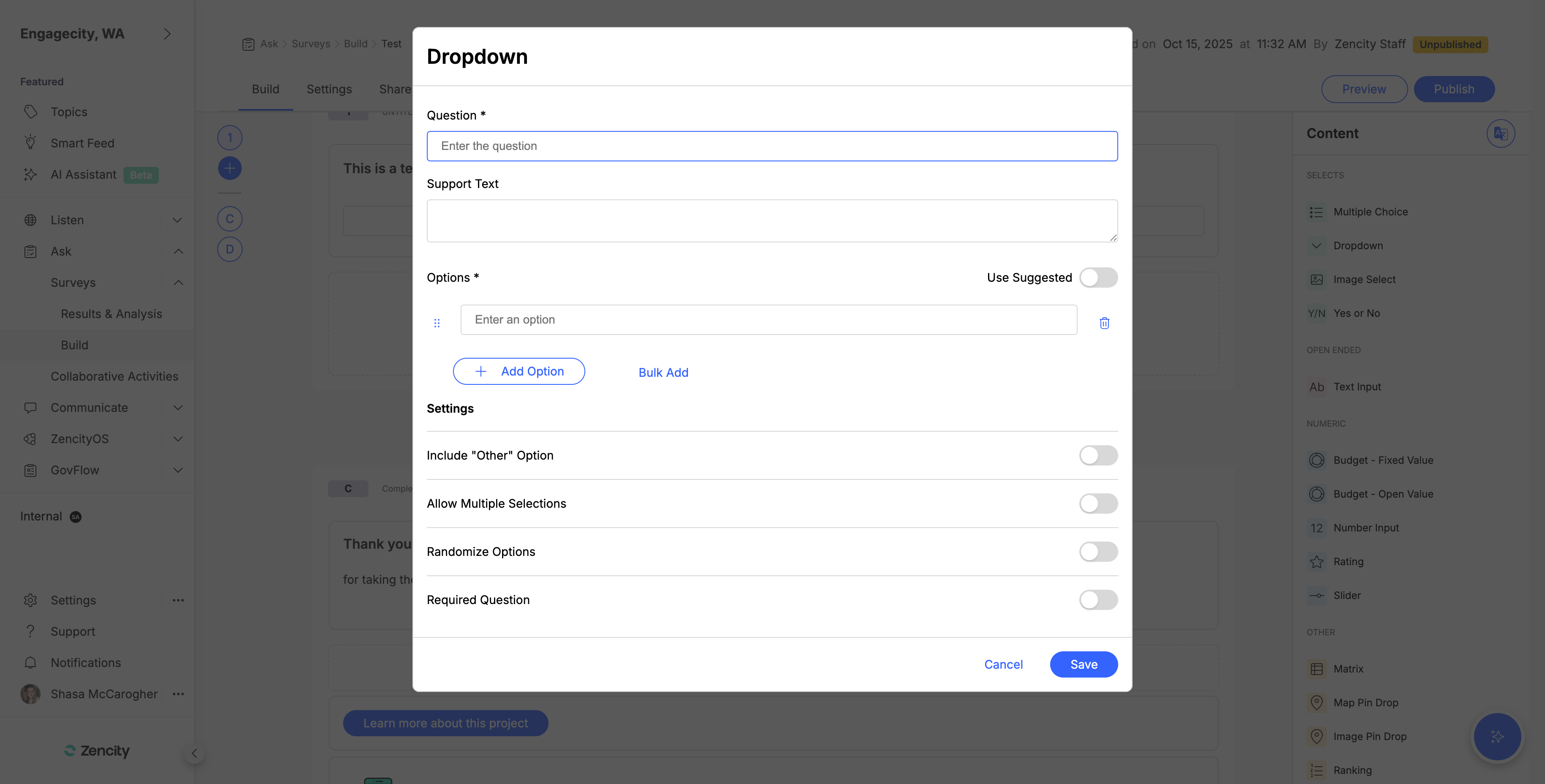This screenshot has height=784, width=1545.
Task: Click the floating sparkle button bottom right
Action: [x=1498, y=737]
